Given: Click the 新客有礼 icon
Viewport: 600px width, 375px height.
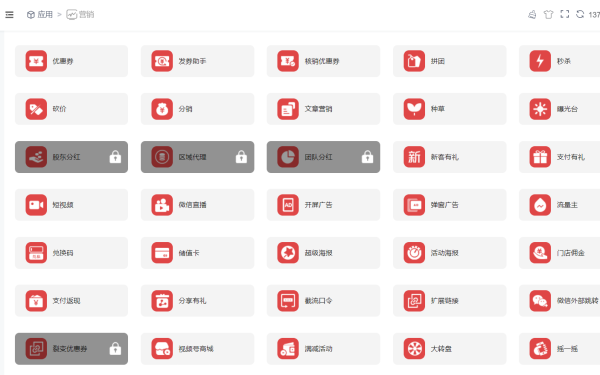Looking at the screenshot, I should tap(414, 157).
